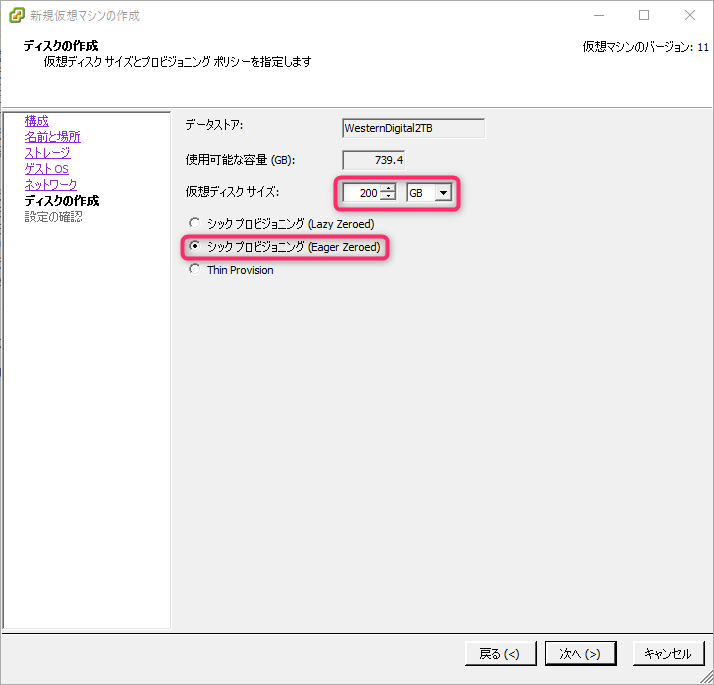Click the データストア label

coord(214,125)
